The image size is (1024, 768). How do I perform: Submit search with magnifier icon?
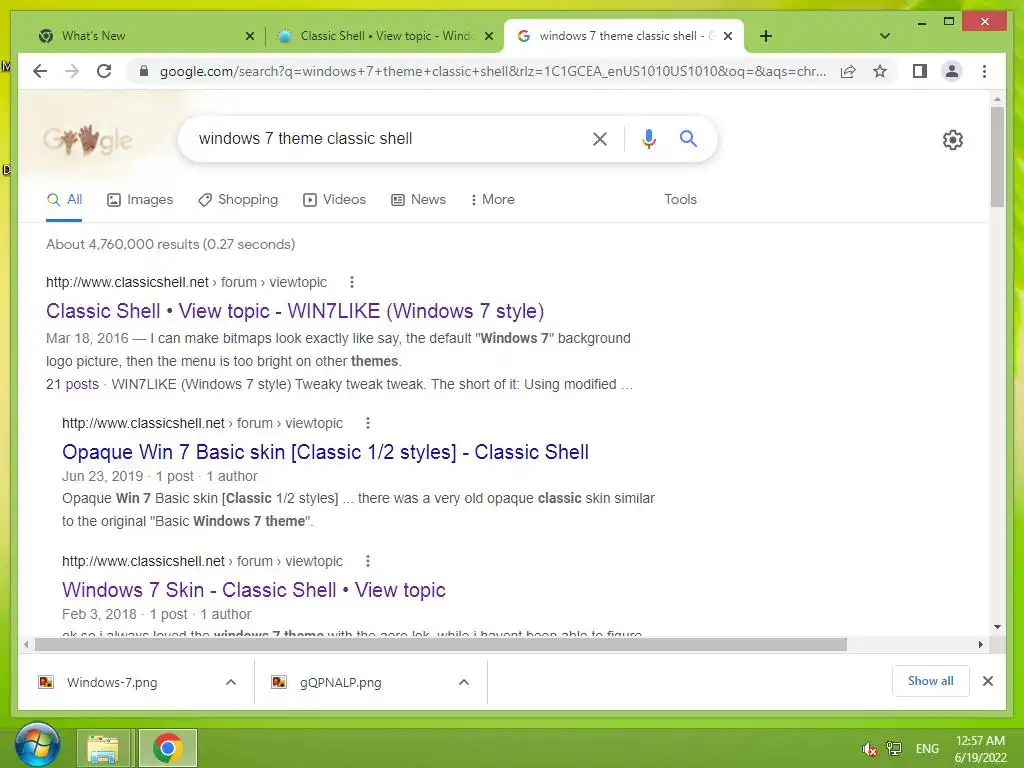click(x=688, y=138)
